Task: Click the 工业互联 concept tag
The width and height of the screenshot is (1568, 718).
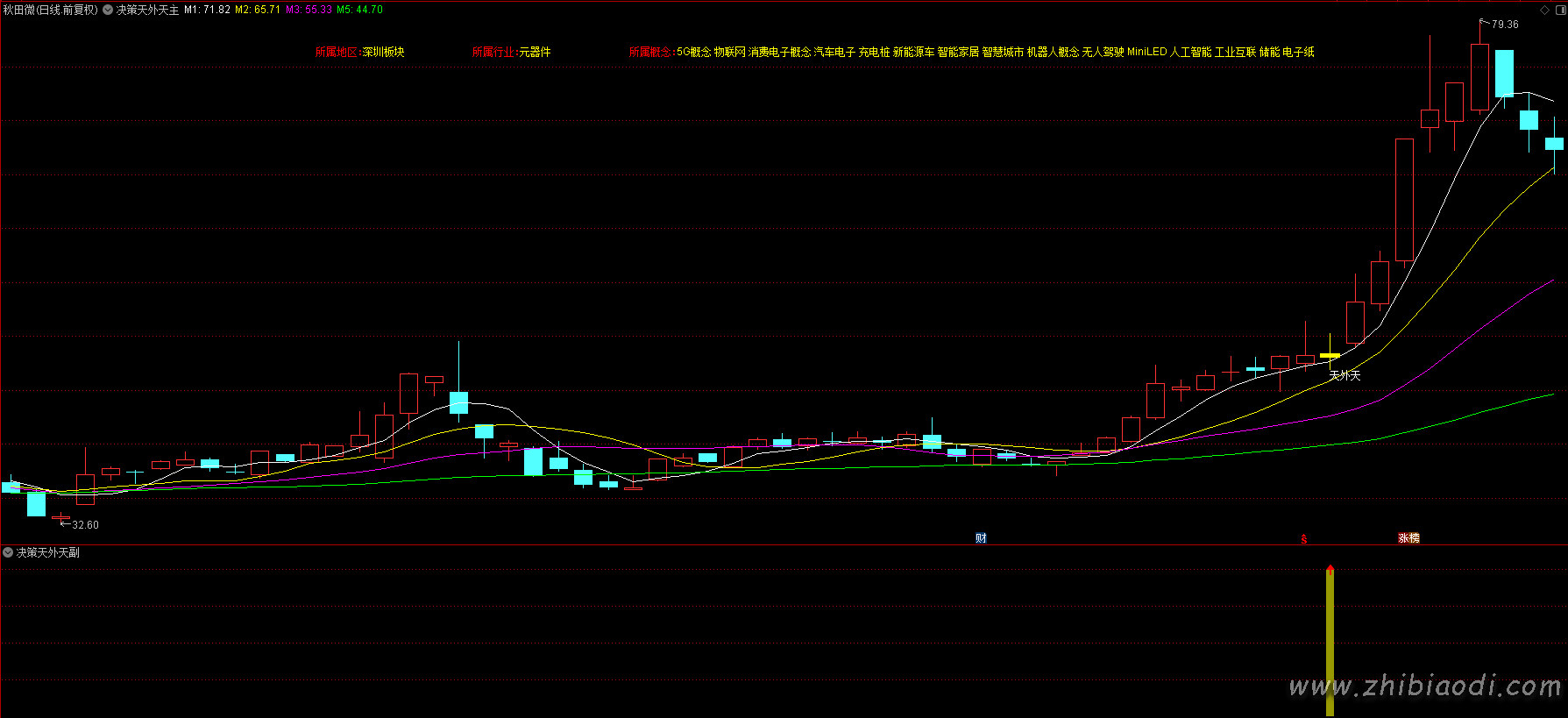Action: tap(1235, 53)
